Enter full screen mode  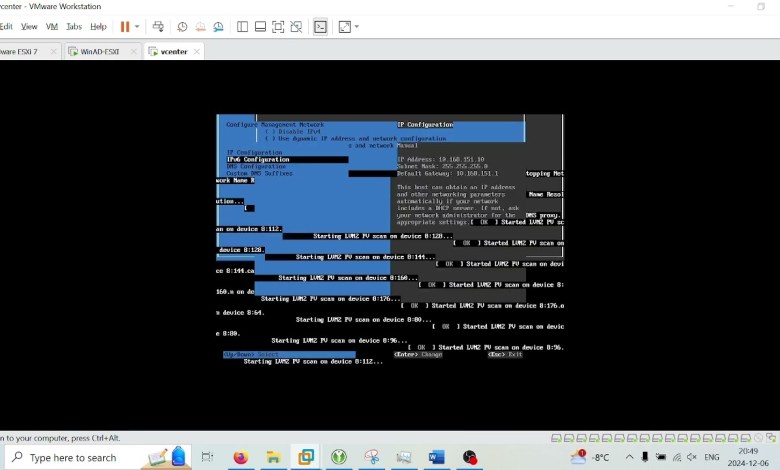pos(278,27)
